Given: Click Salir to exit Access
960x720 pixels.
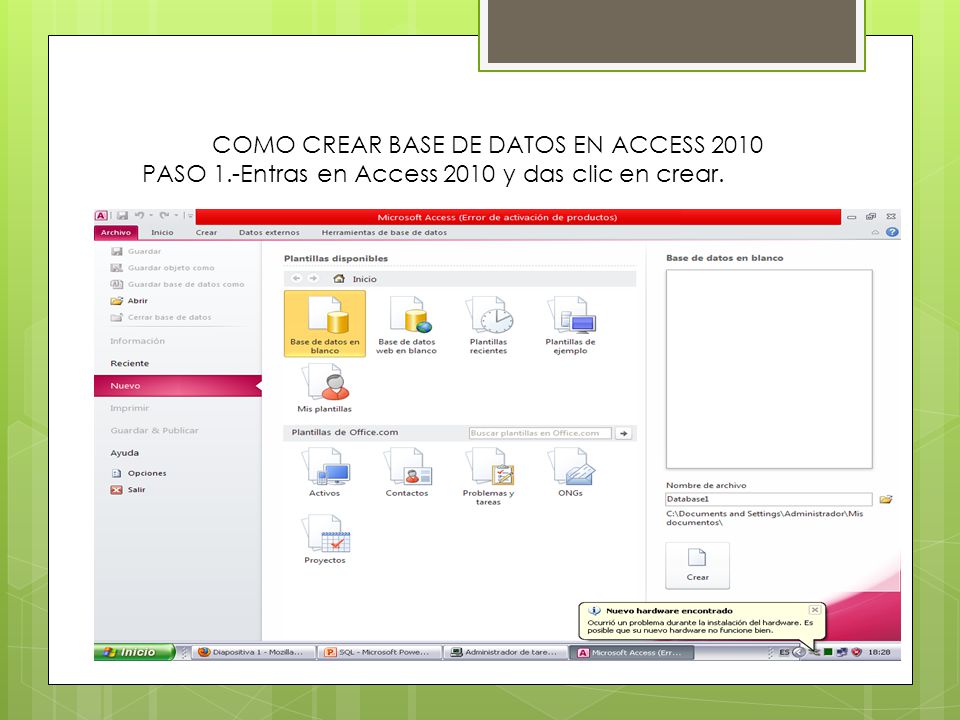Looking at the screenshot, I should [x=128, y=490].
